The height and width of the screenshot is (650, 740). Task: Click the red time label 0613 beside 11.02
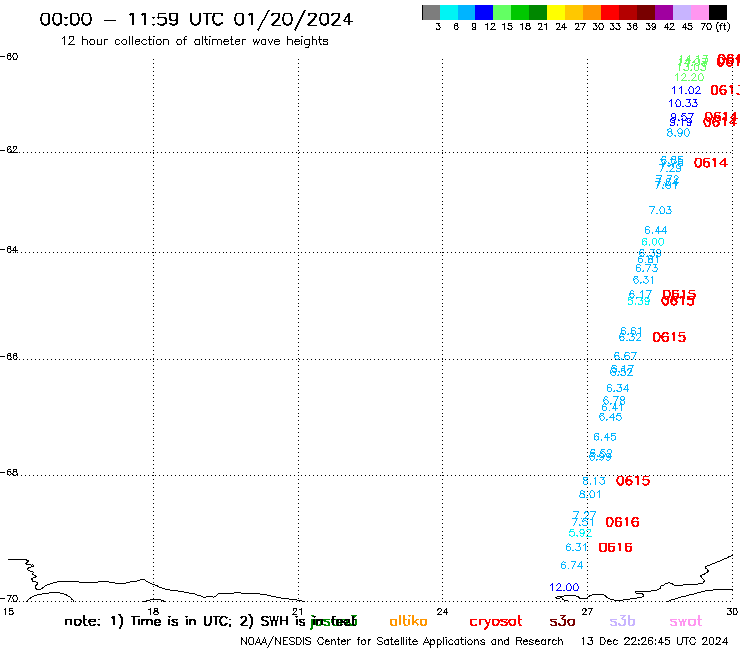pos(725,90)
